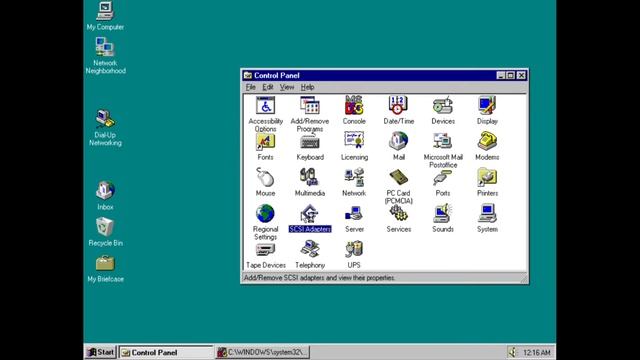Select the UPS icon
Image resolution: width=640 pixels, height=360 pixels.
pyautogui.click(x=354, y=249)
